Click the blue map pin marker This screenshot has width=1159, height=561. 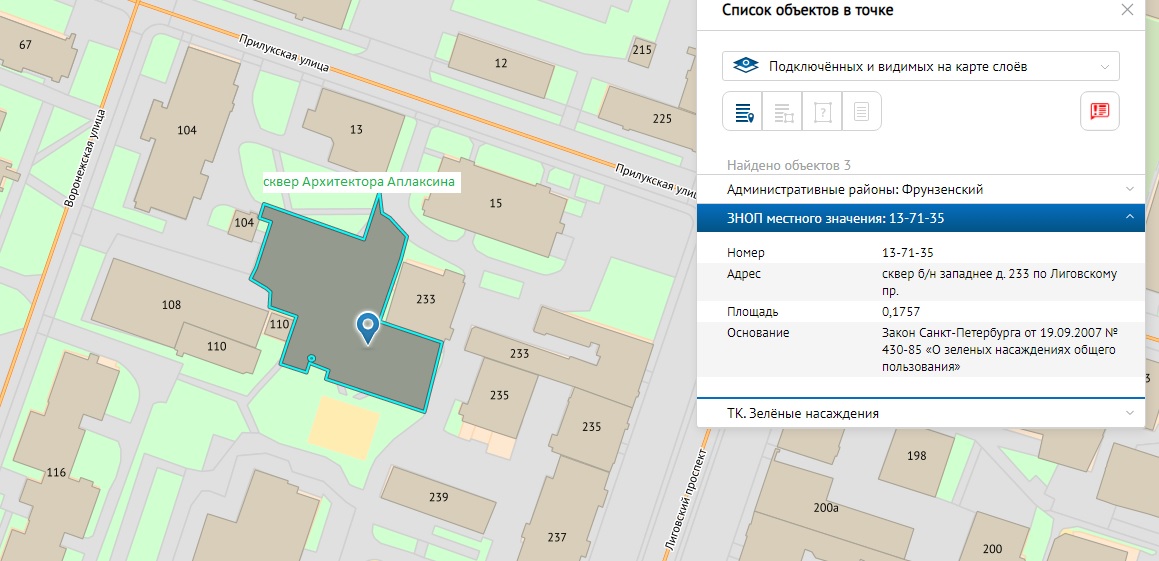pos(368,326)
